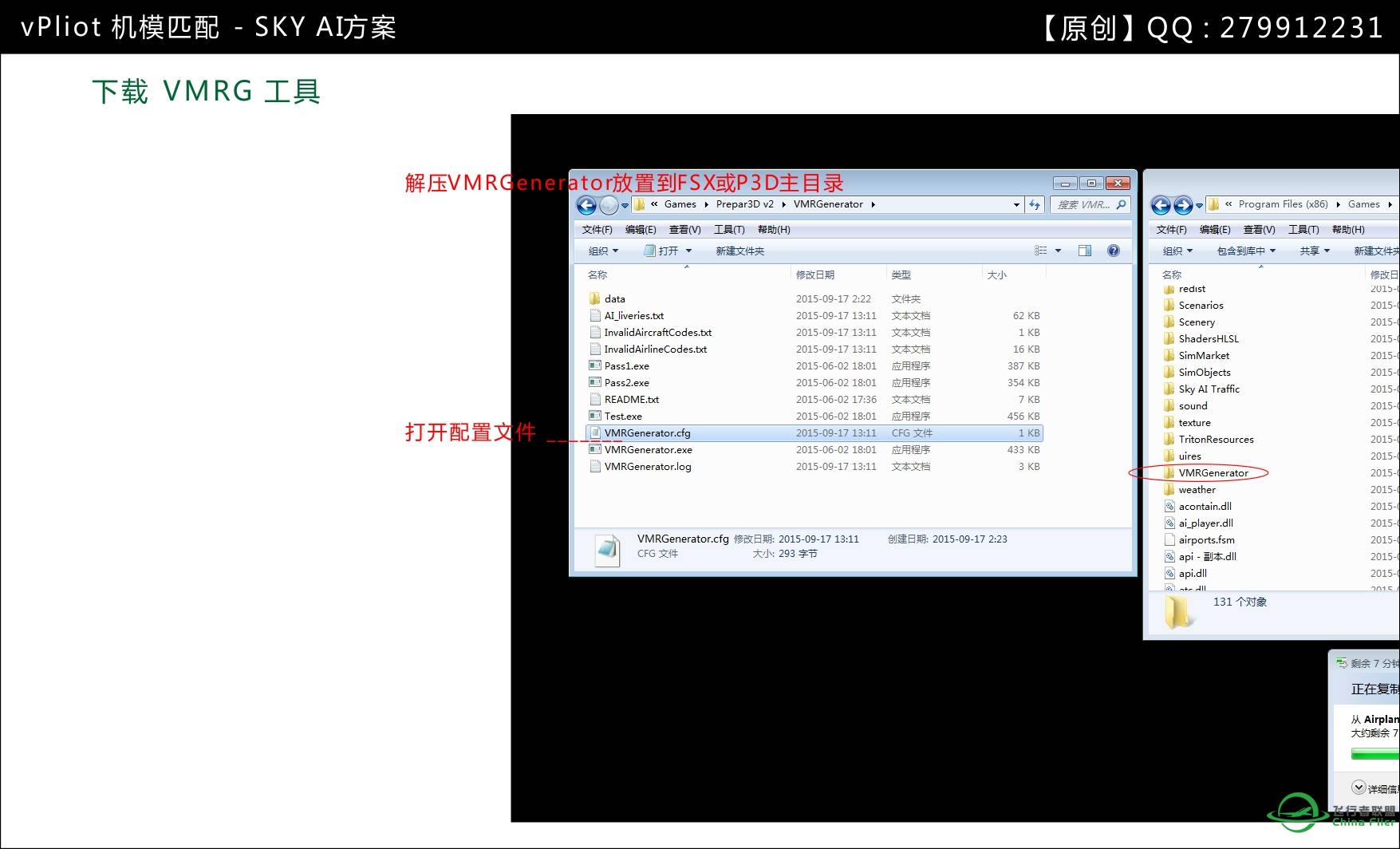Expand 详细信息 chevron in copy dialog

[x=1359, y=788]
